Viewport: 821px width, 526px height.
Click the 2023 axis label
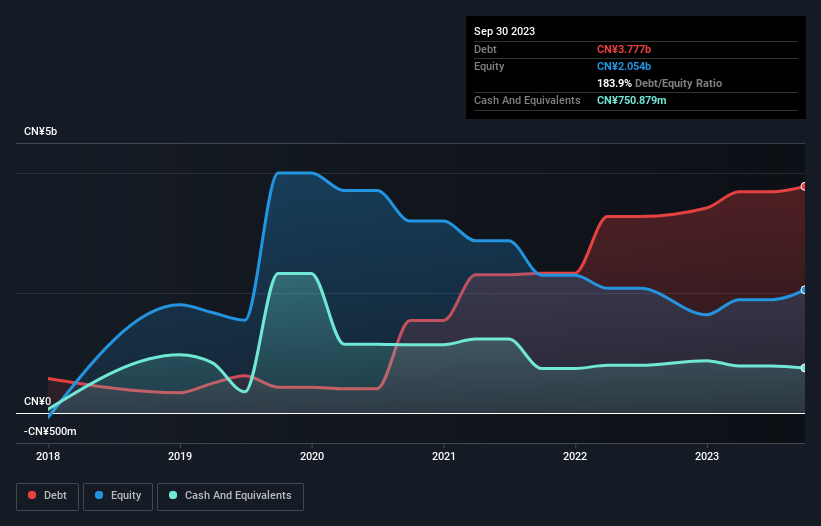707,456
